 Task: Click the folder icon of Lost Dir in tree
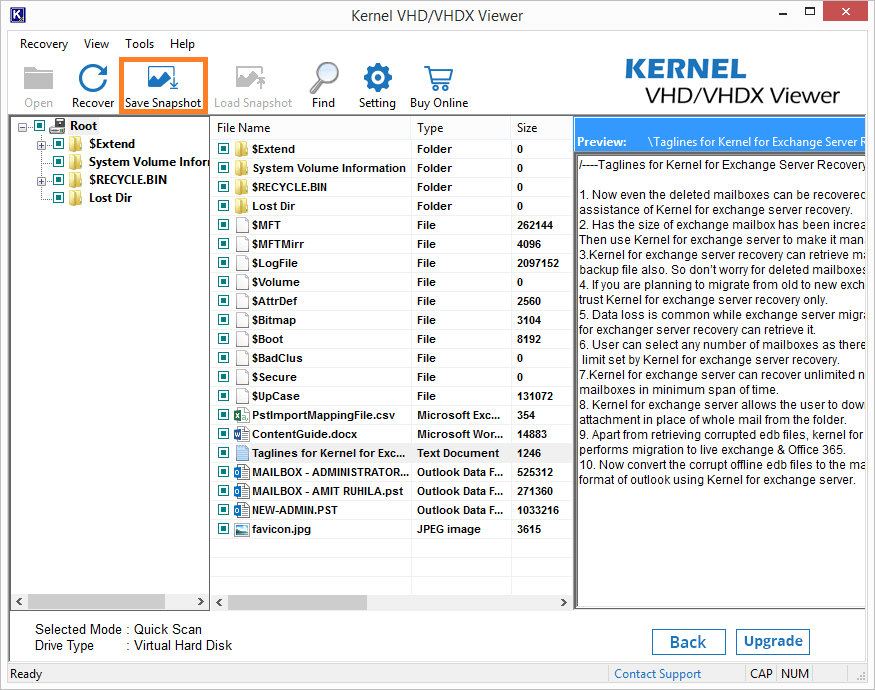pos(75,198)
